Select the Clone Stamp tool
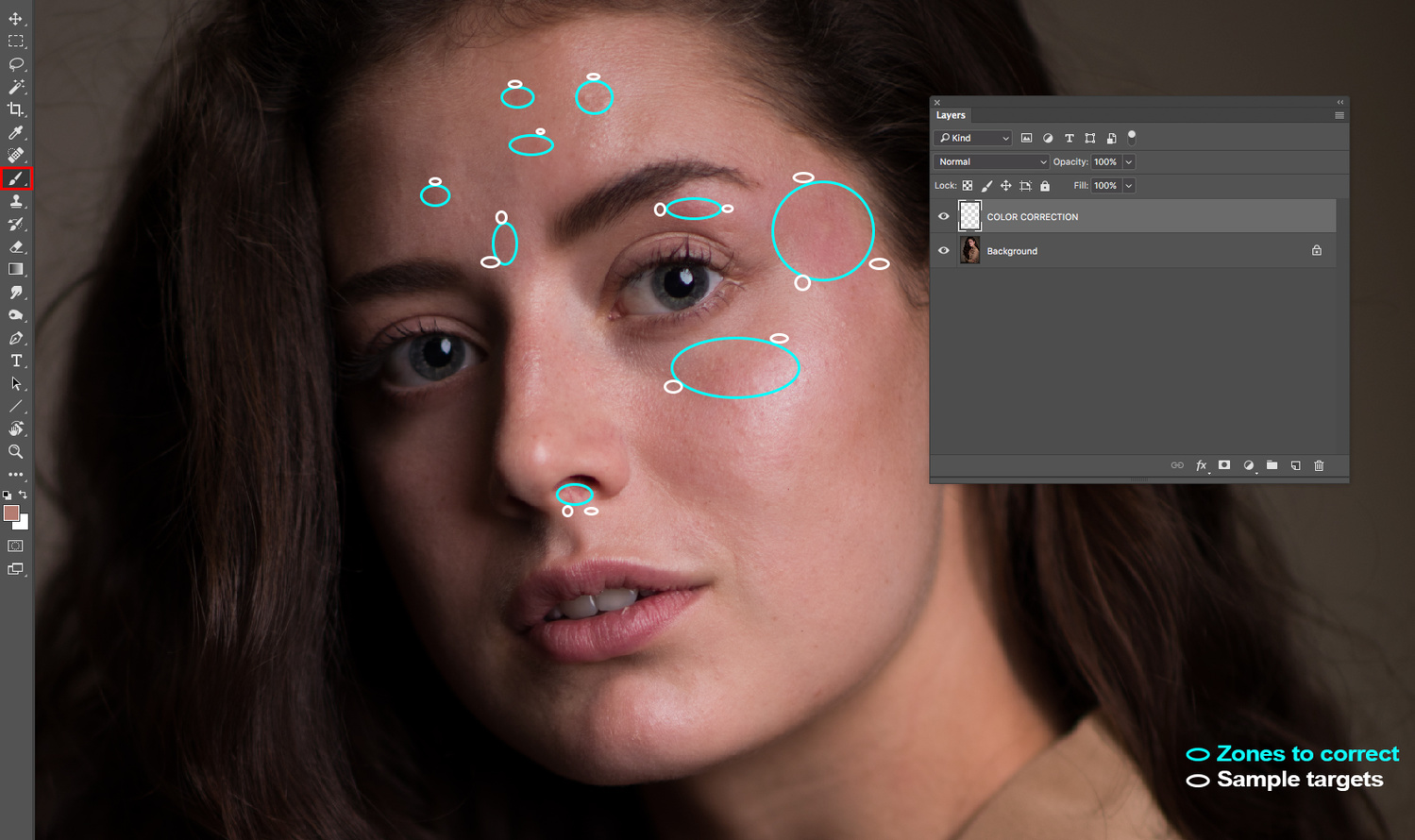 coord(16,201)
